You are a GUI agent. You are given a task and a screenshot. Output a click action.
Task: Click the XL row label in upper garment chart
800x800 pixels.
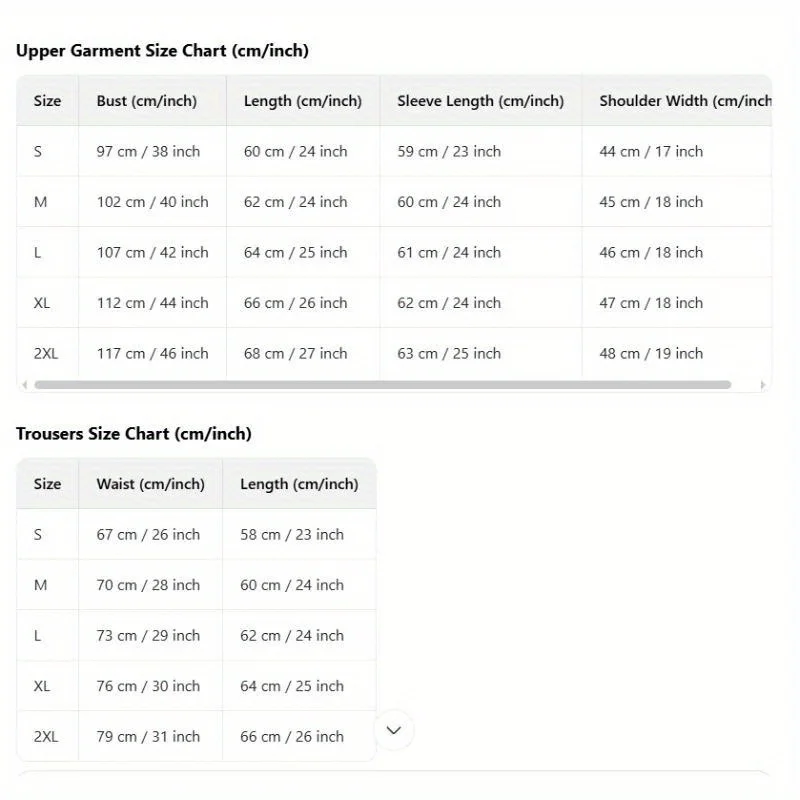click(41, 303)
